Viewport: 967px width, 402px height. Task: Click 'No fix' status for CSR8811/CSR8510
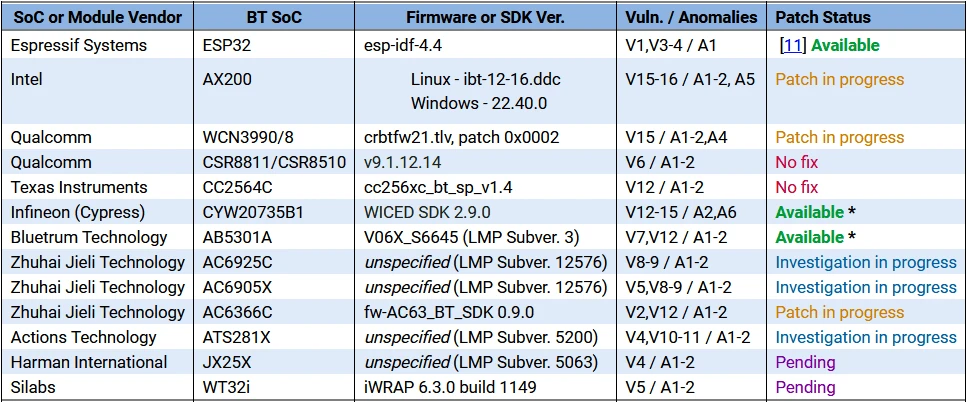(797, 162)
